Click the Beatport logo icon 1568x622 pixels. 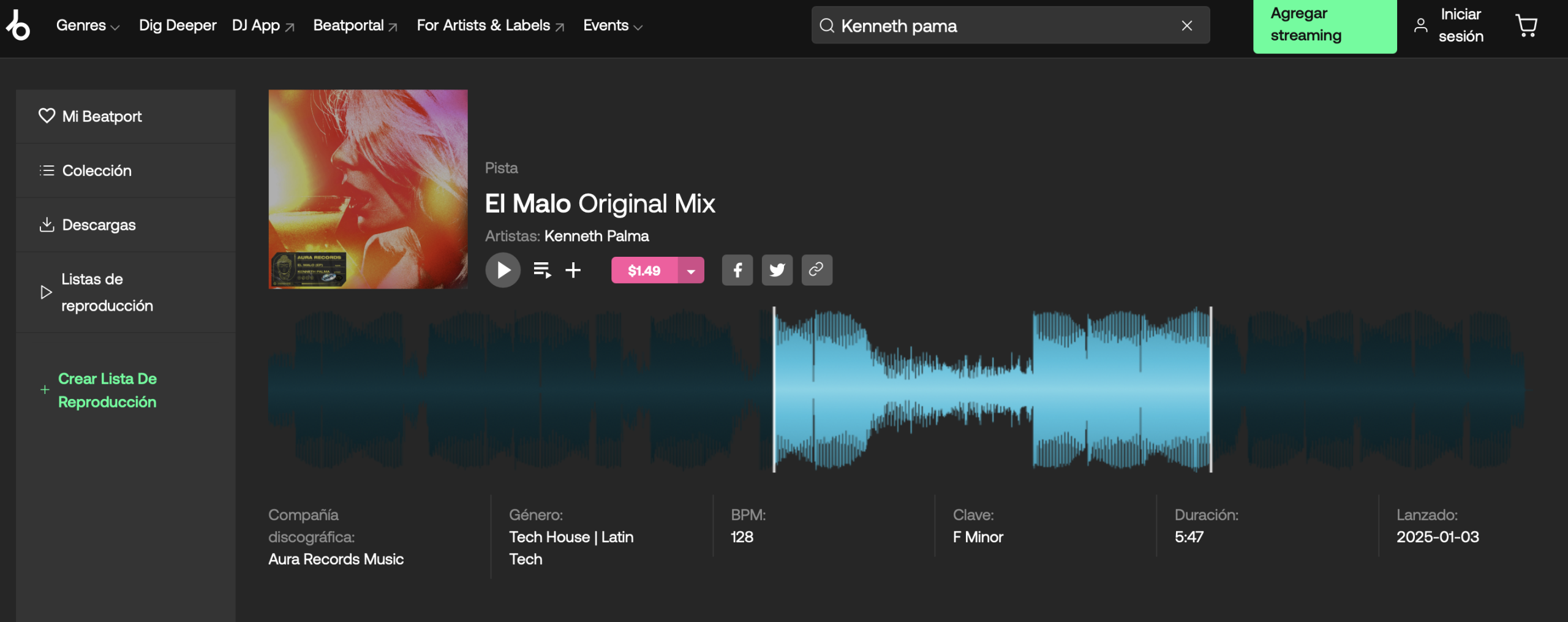click(18, 25)
